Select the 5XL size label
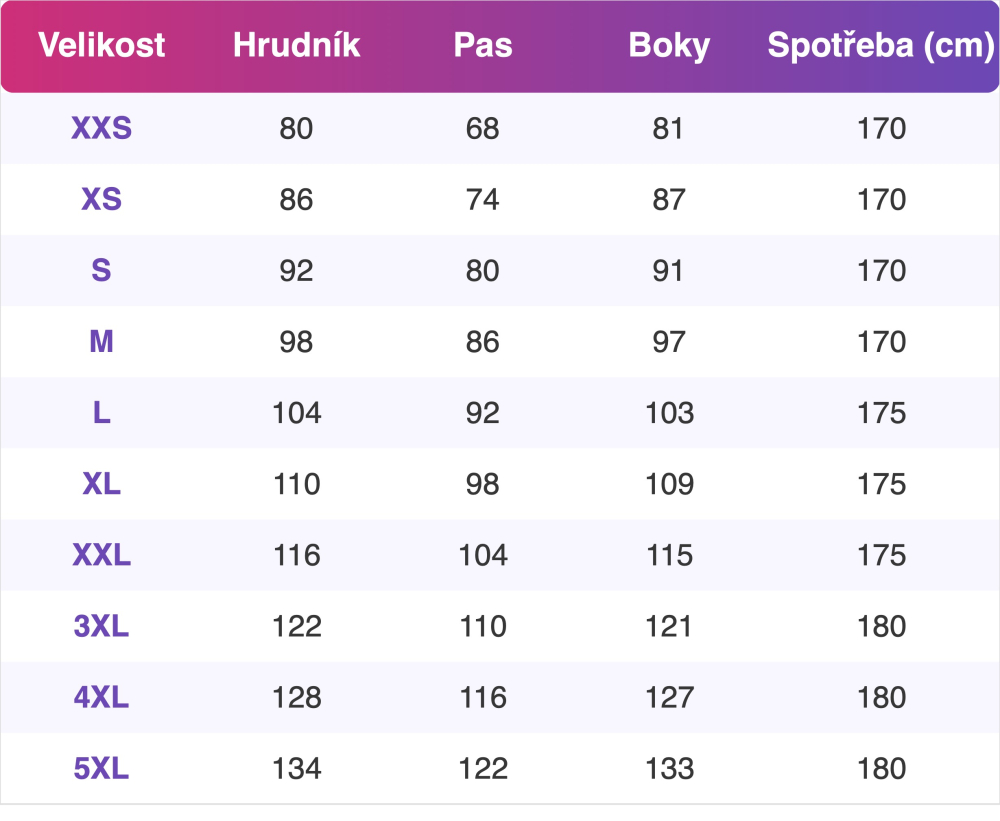Screen dimensions: 1000x821 click(101, 769)
